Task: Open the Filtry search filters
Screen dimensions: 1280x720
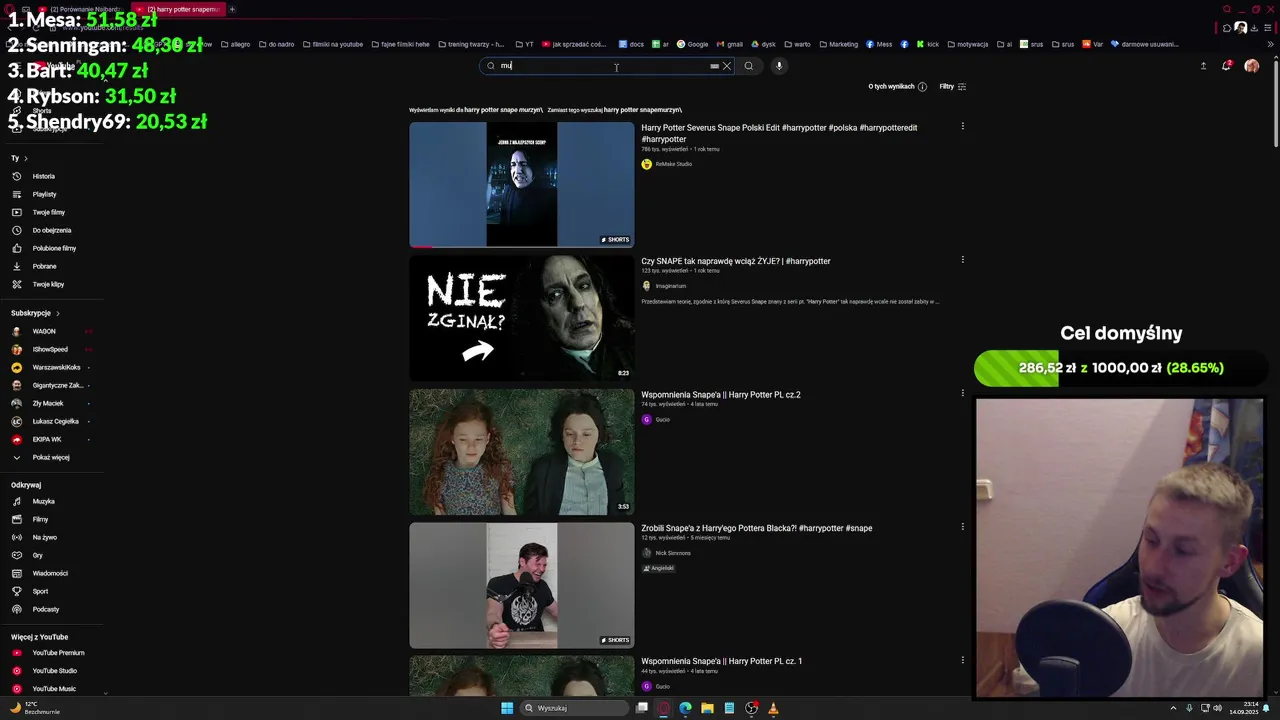Action: pos(952,86)
